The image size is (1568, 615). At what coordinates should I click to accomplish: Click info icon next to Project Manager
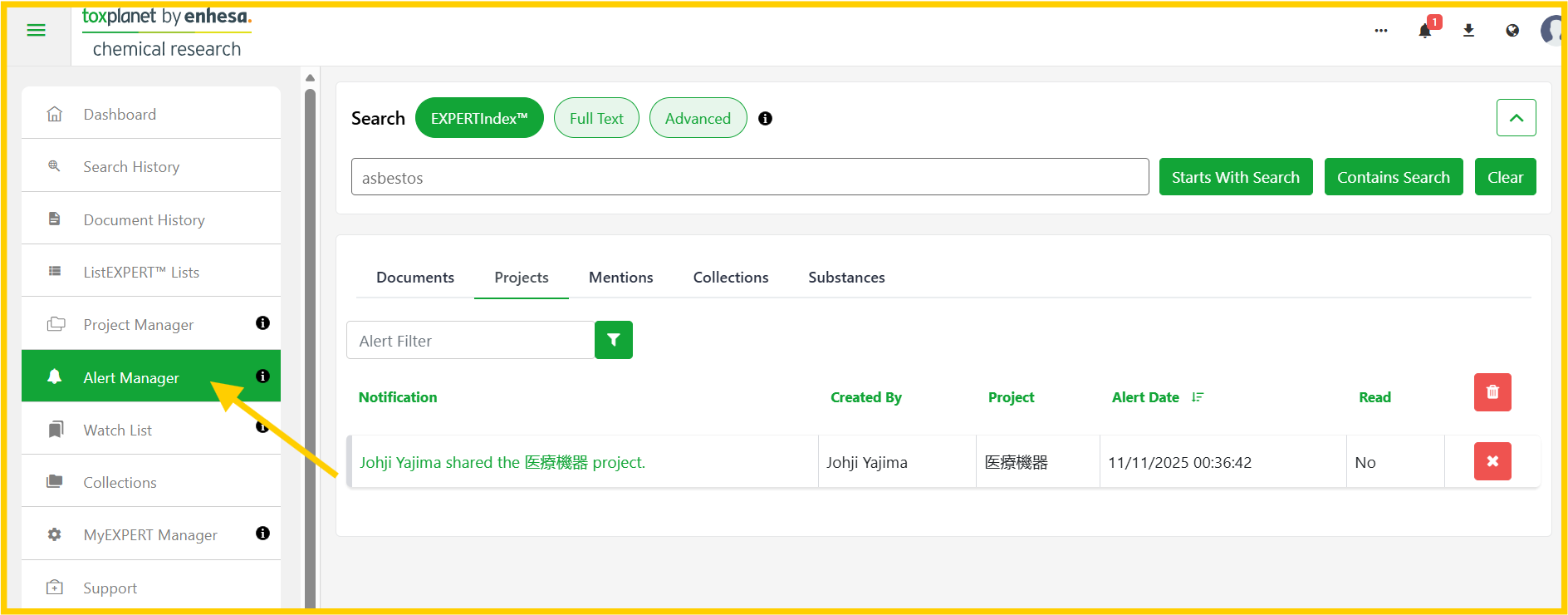coord(262,323)
